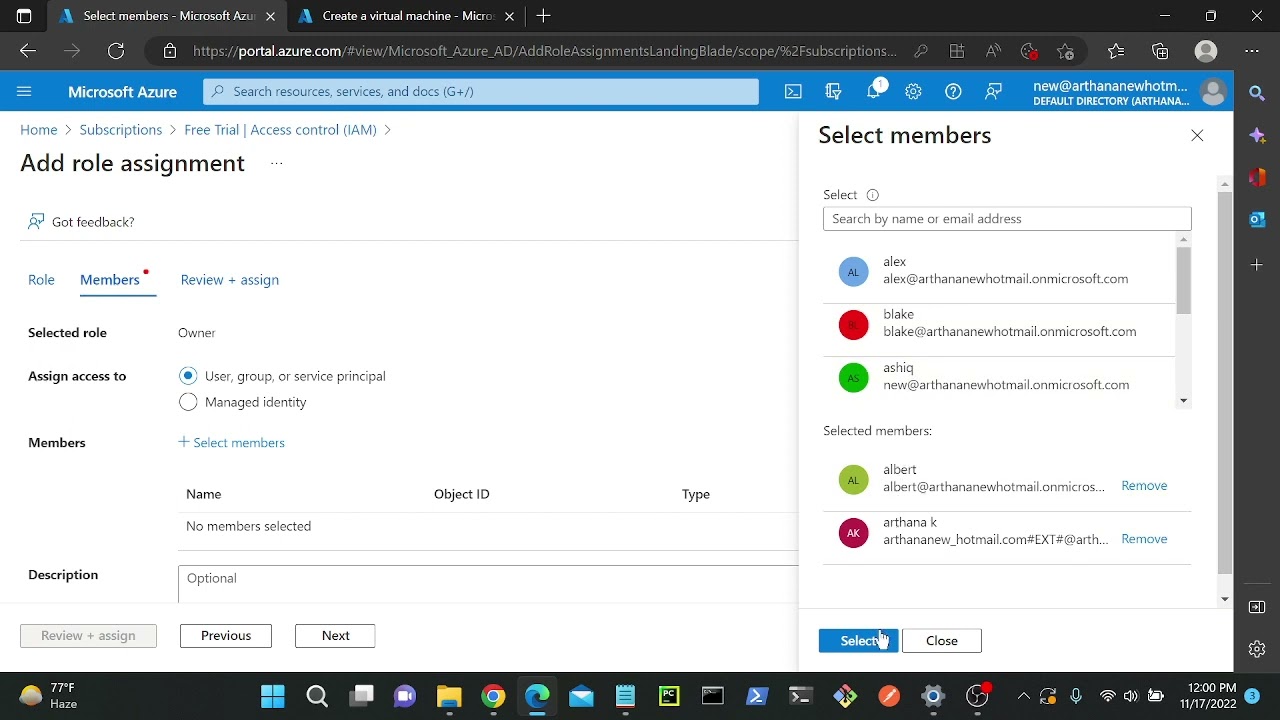Switch to the Role tab
The image size is (1280, 720).
pos(41,280)
